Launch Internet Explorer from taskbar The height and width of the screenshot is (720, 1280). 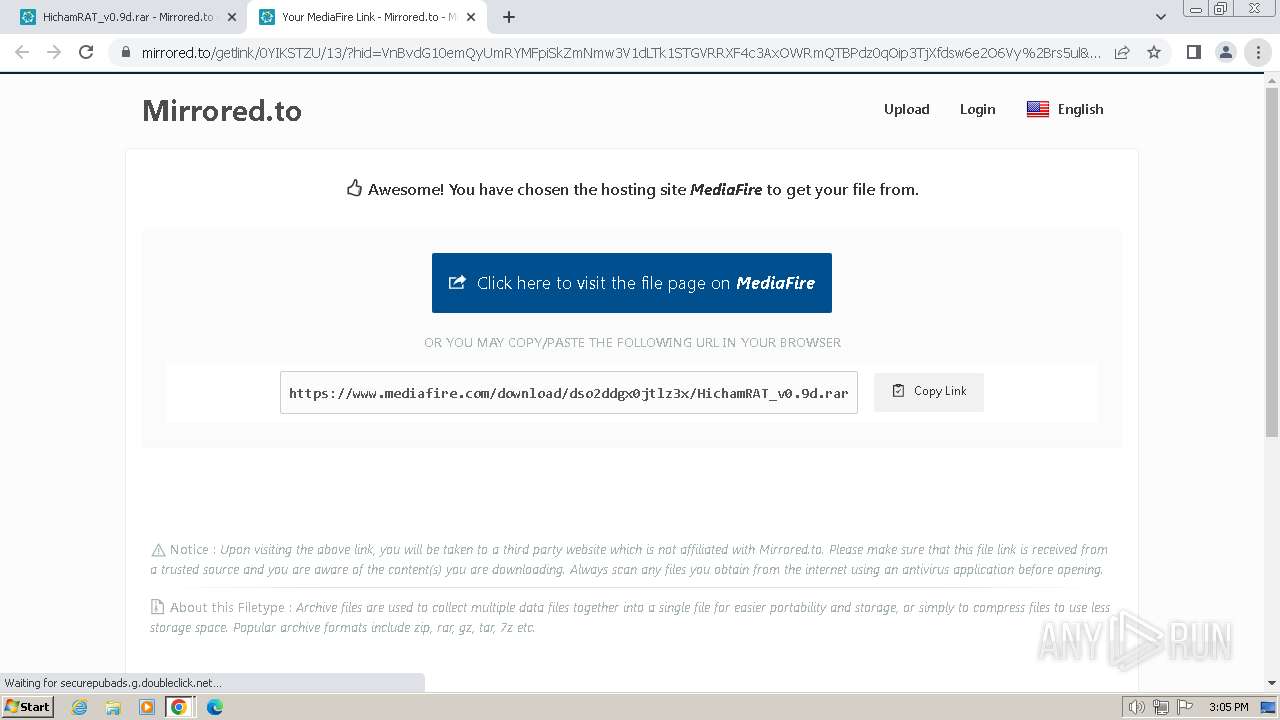[x=80, y=707]
